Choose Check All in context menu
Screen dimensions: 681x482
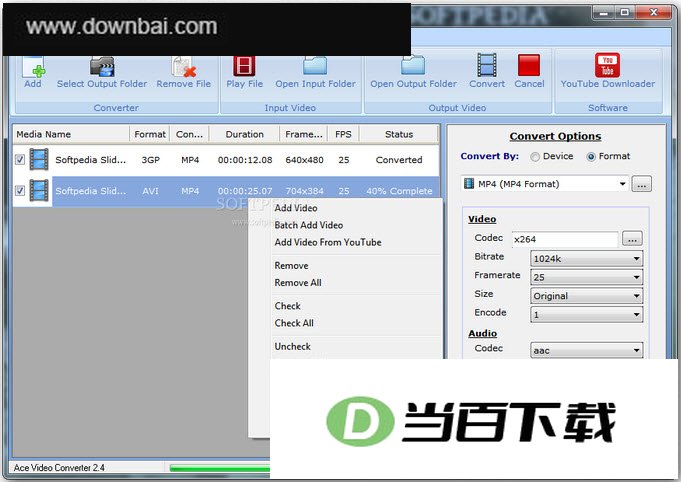[x=294, y=323]
